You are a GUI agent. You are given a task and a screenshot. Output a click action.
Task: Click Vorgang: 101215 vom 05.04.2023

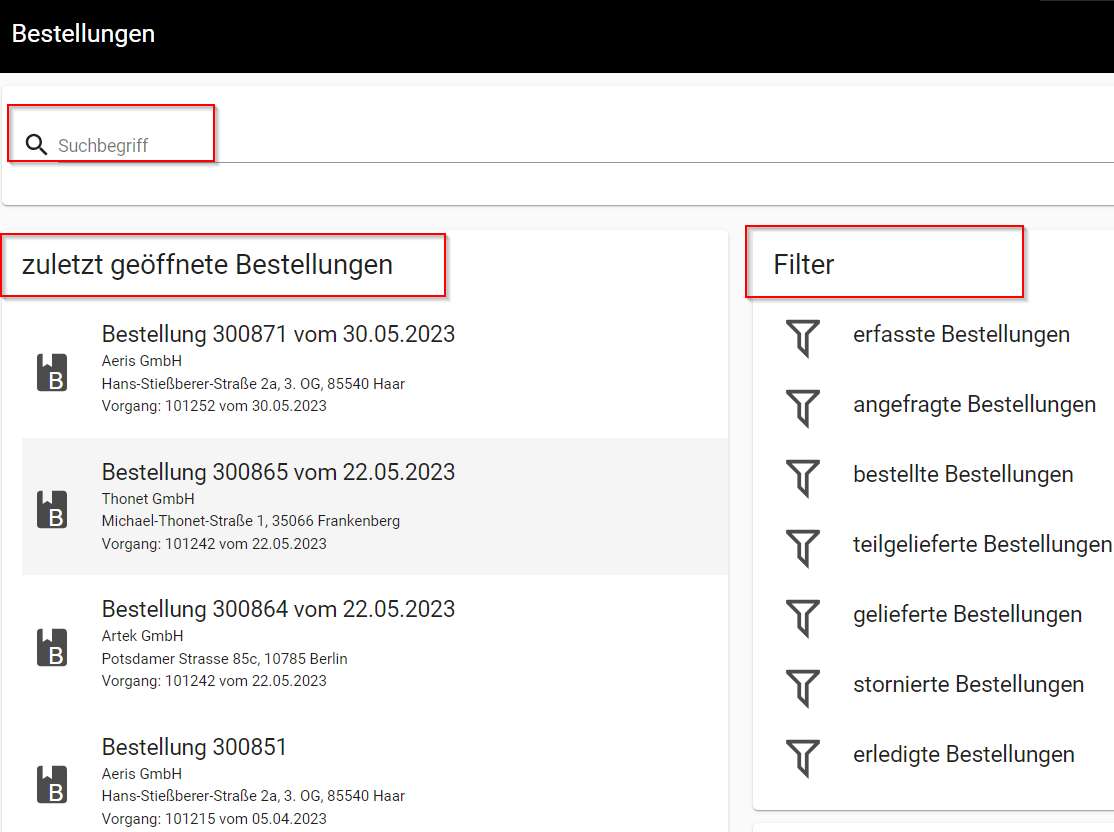[x=214, y=819]
